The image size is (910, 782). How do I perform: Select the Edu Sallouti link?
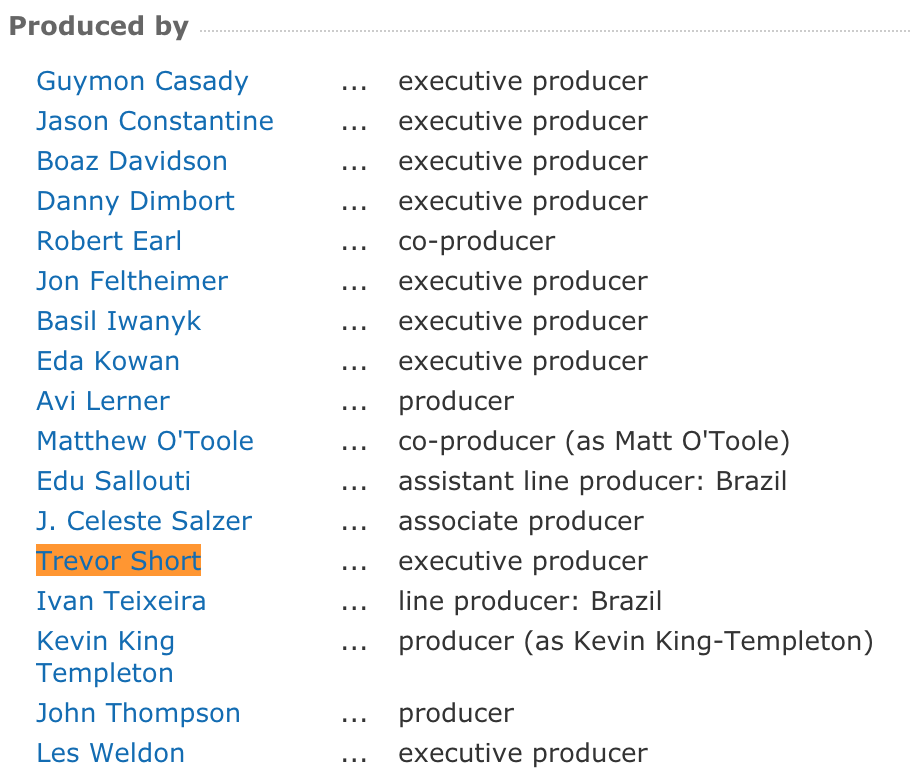pos(113,481)
